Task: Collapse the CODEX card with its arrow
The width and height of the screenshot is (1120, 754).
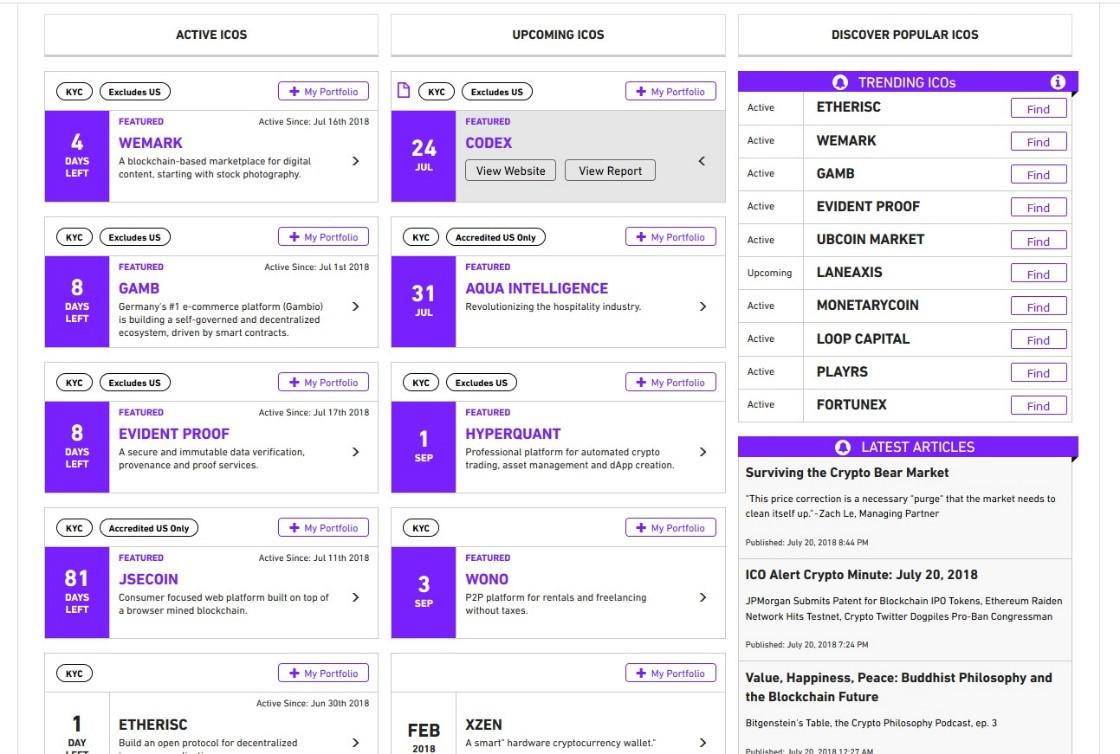Action: coord(701,161)
